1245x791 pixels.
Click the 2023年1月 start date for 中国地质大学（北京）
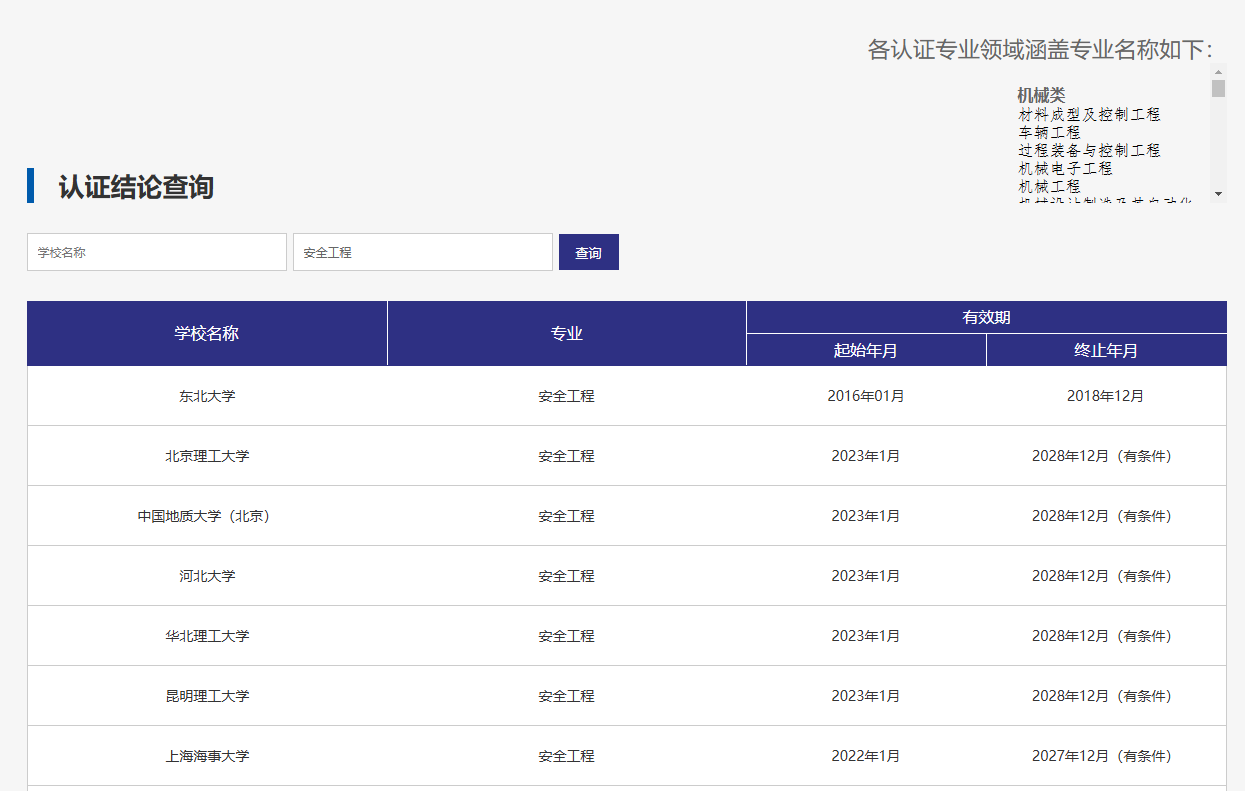pos(866,516)
